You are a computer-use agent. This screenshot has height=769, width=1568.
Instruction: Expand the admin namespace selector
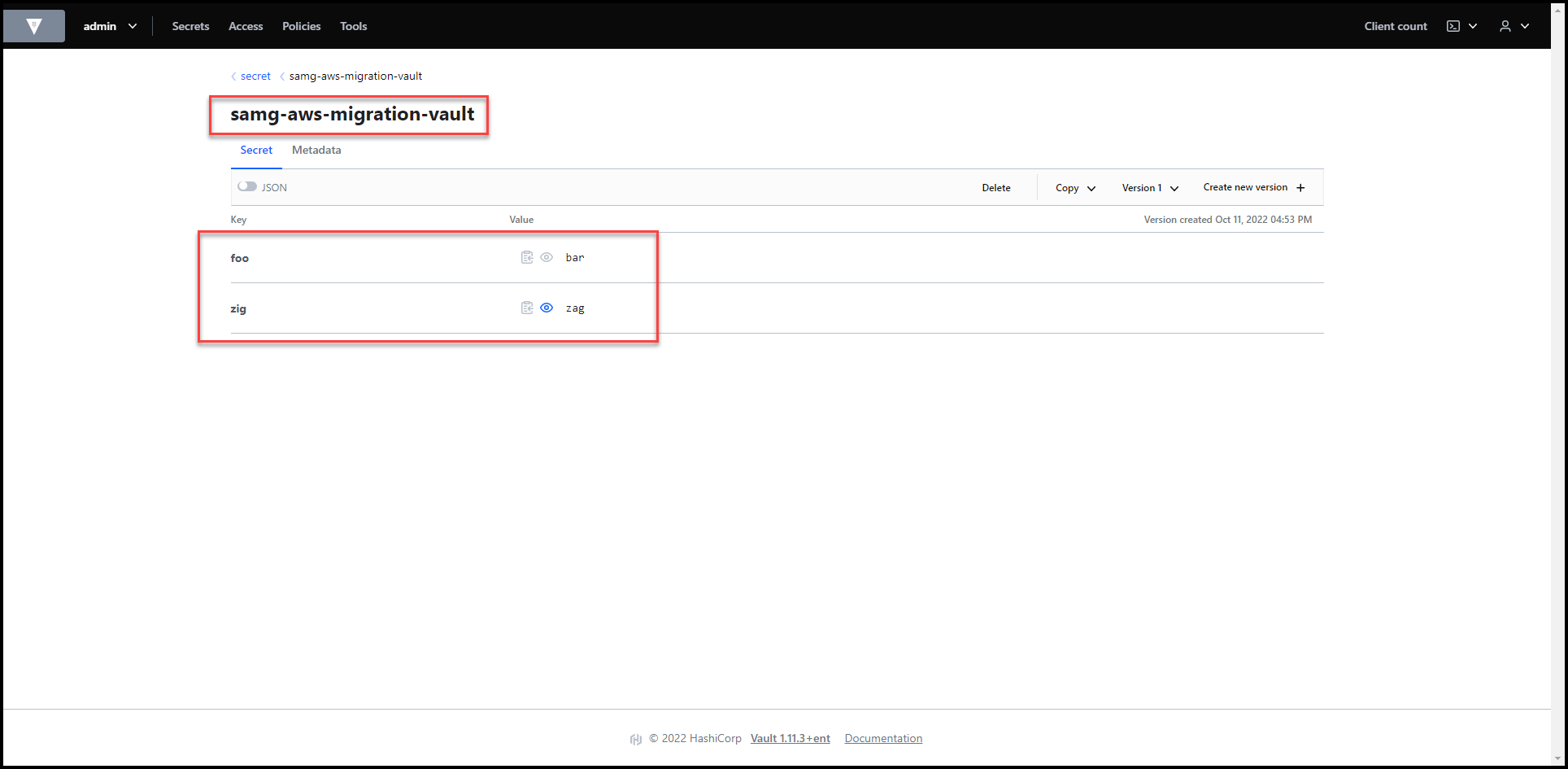pyautogui.click(x=111, y=25)
